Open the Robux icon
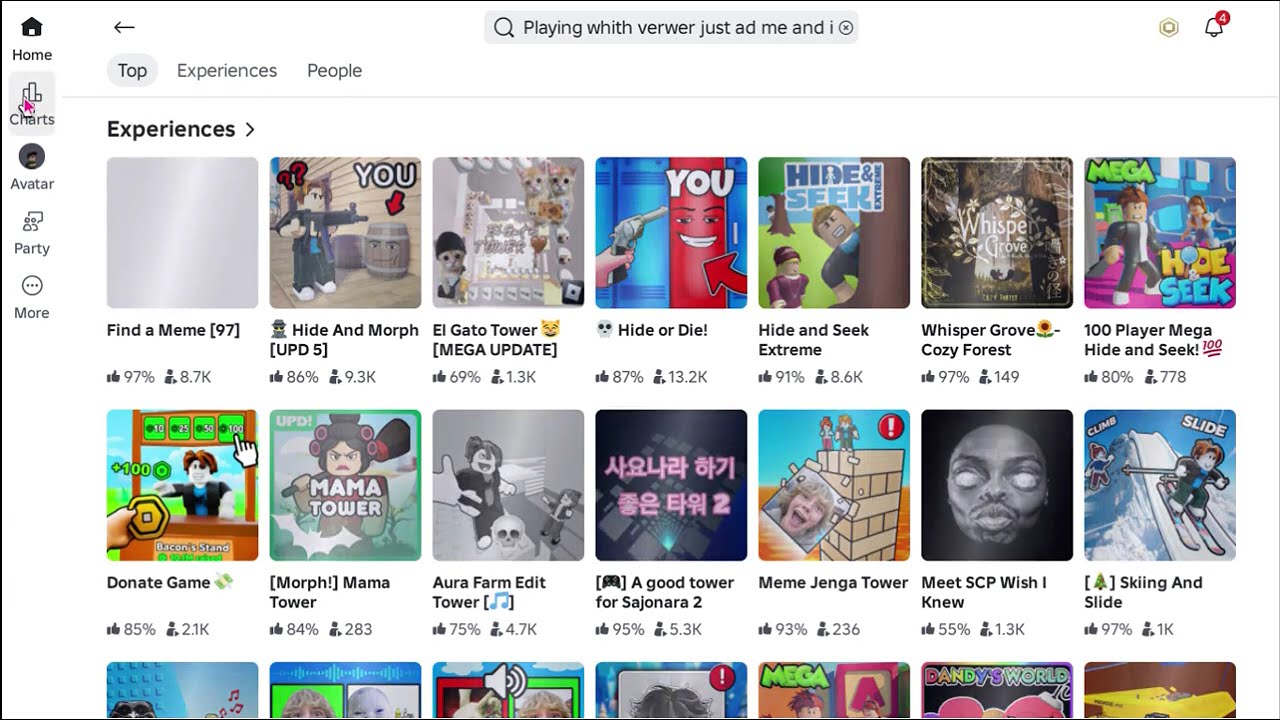 [1169, 28]
